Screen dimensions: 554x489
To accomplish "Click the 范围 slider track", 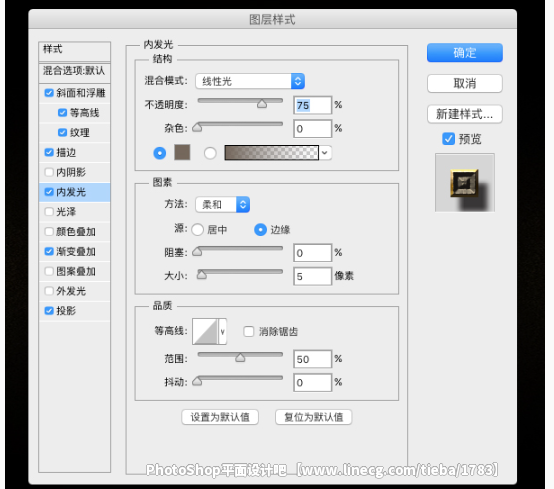I will 240,354.
